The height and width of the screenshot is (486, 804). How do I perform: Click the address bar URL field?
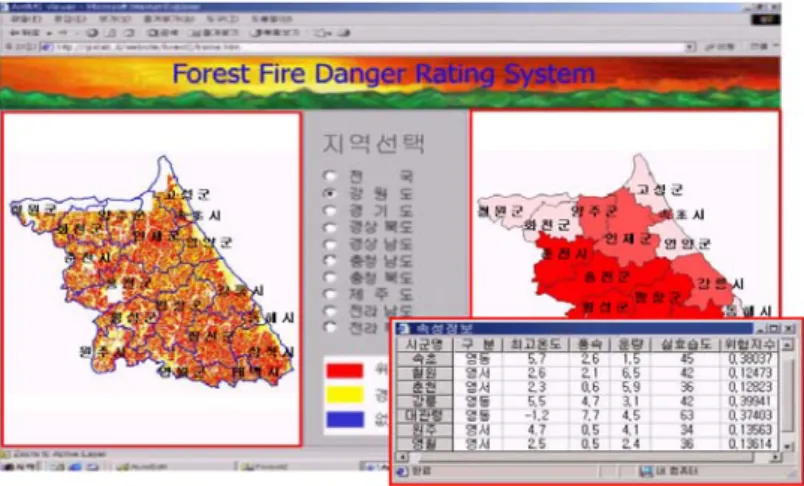click(369, 47)
